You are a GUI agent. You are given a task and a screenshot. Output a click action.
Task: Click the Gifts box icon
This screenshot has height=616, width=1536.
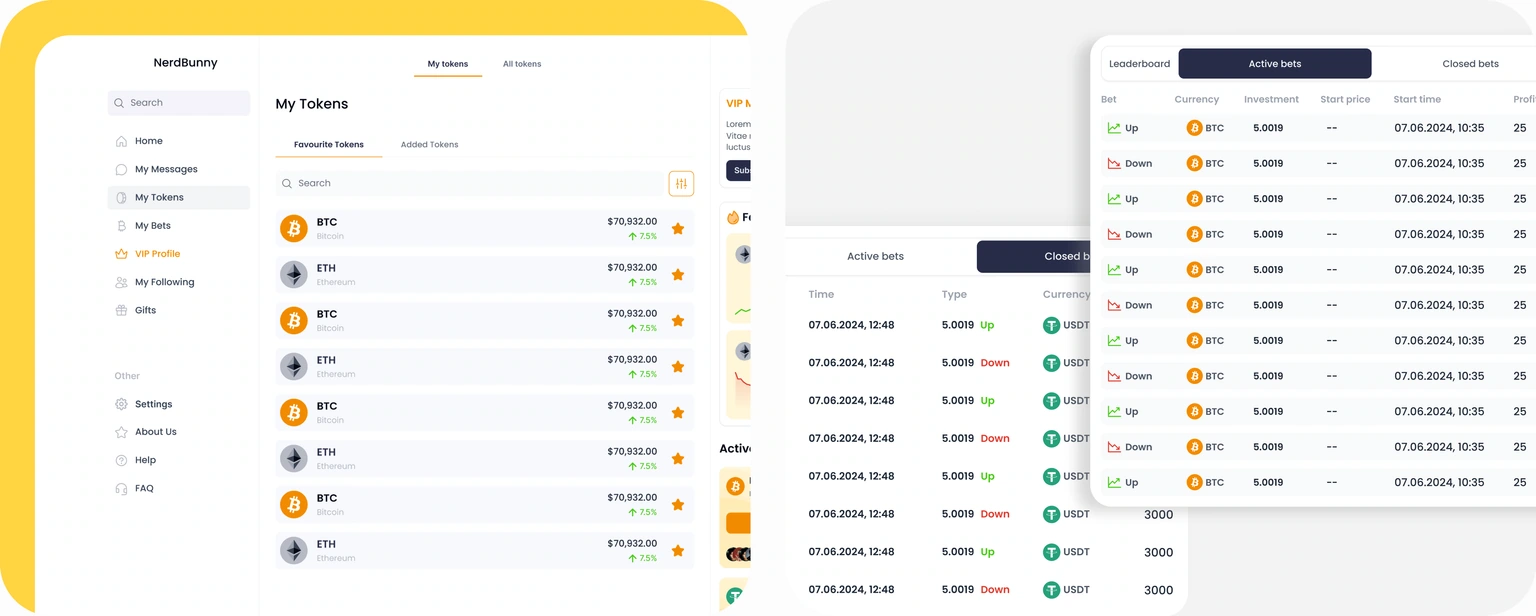[121, 310]
